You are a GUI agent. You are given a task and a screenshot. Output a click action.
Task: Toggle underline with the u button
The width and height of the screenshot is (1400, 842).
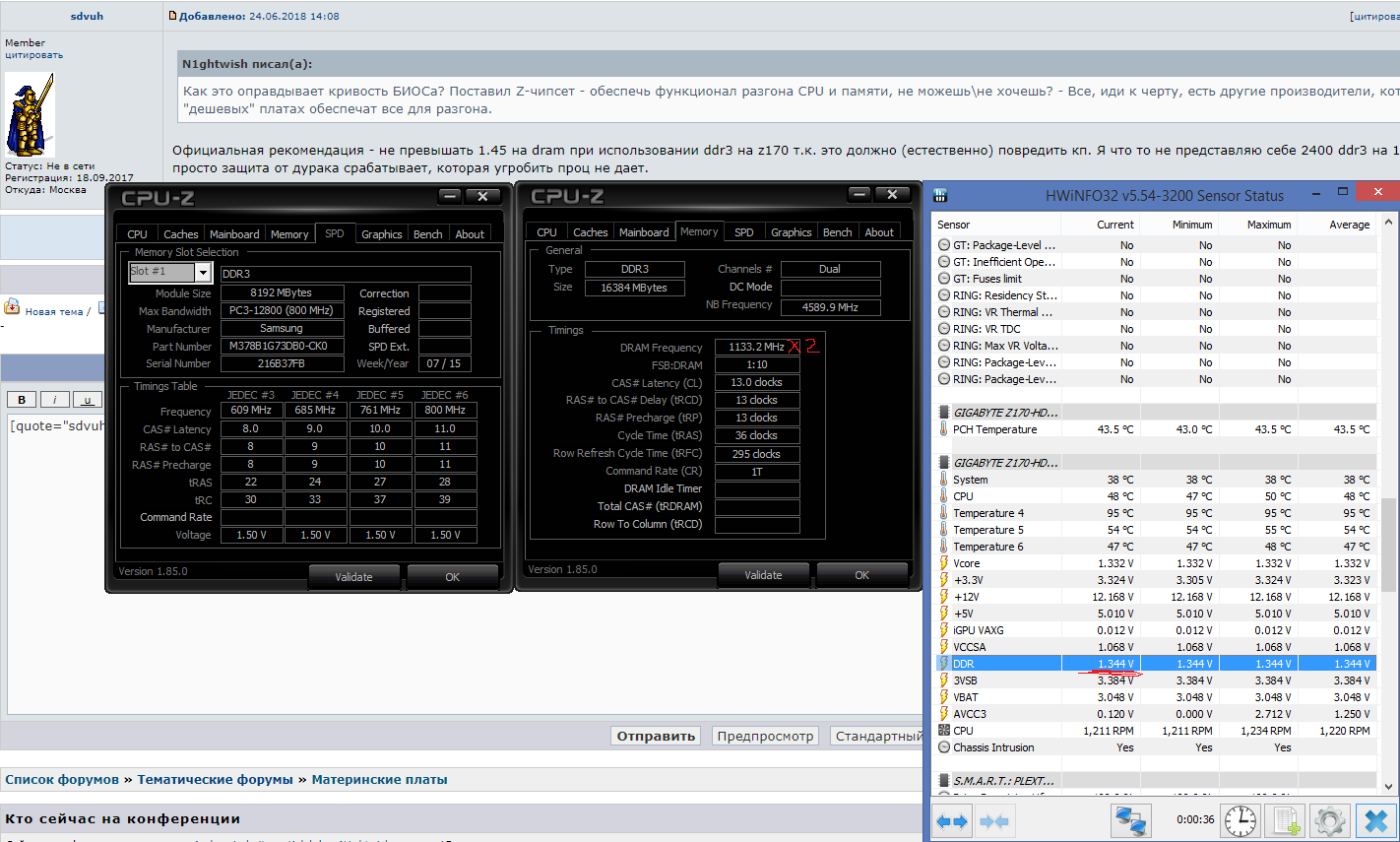88,400
